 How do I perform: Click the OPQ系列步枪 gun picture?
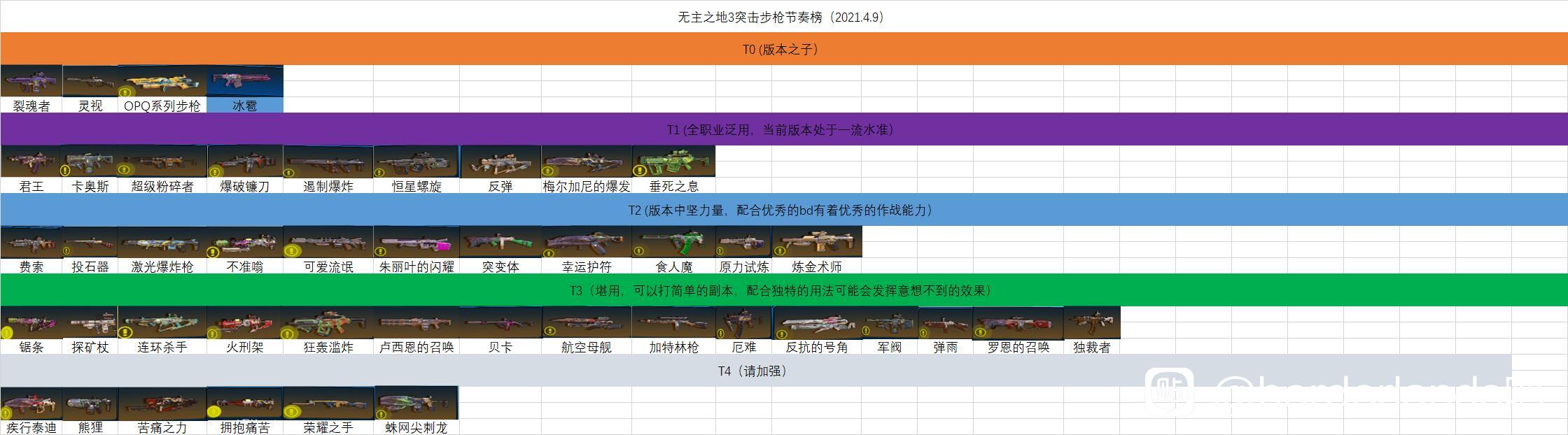[162, 81]
